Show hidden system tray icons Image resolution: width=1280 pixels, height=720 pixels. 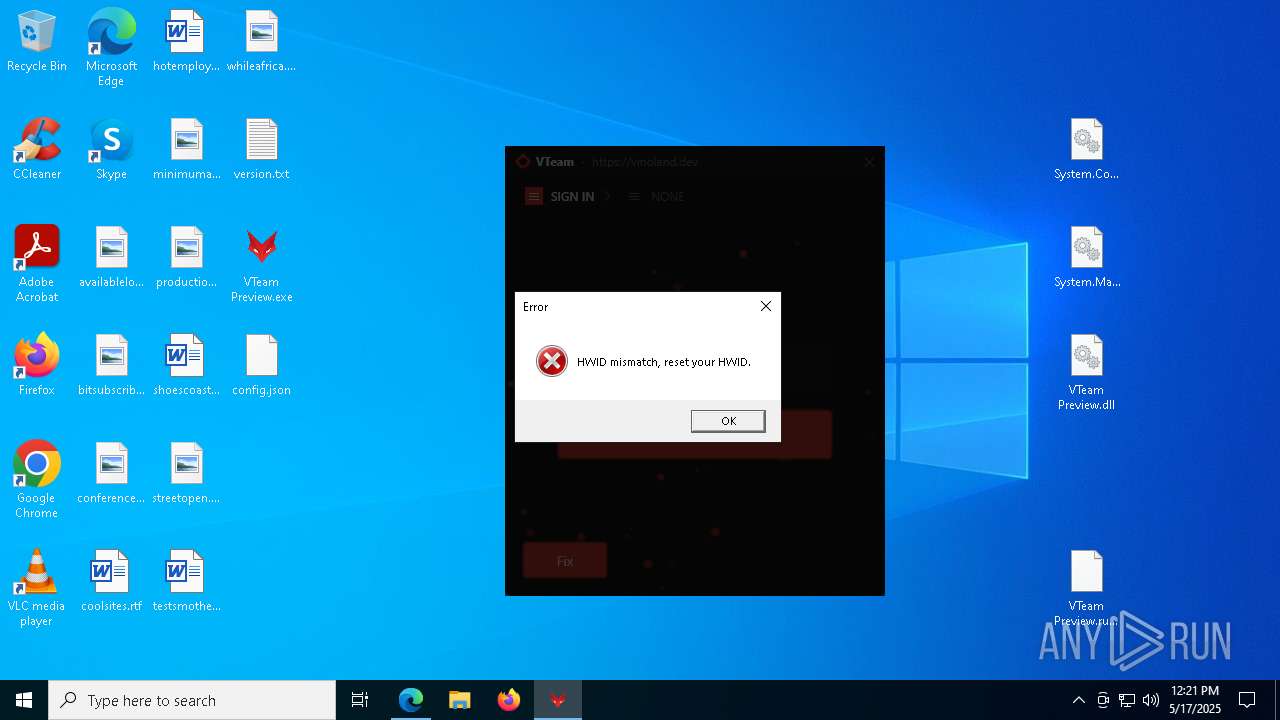click(1078, 700)
